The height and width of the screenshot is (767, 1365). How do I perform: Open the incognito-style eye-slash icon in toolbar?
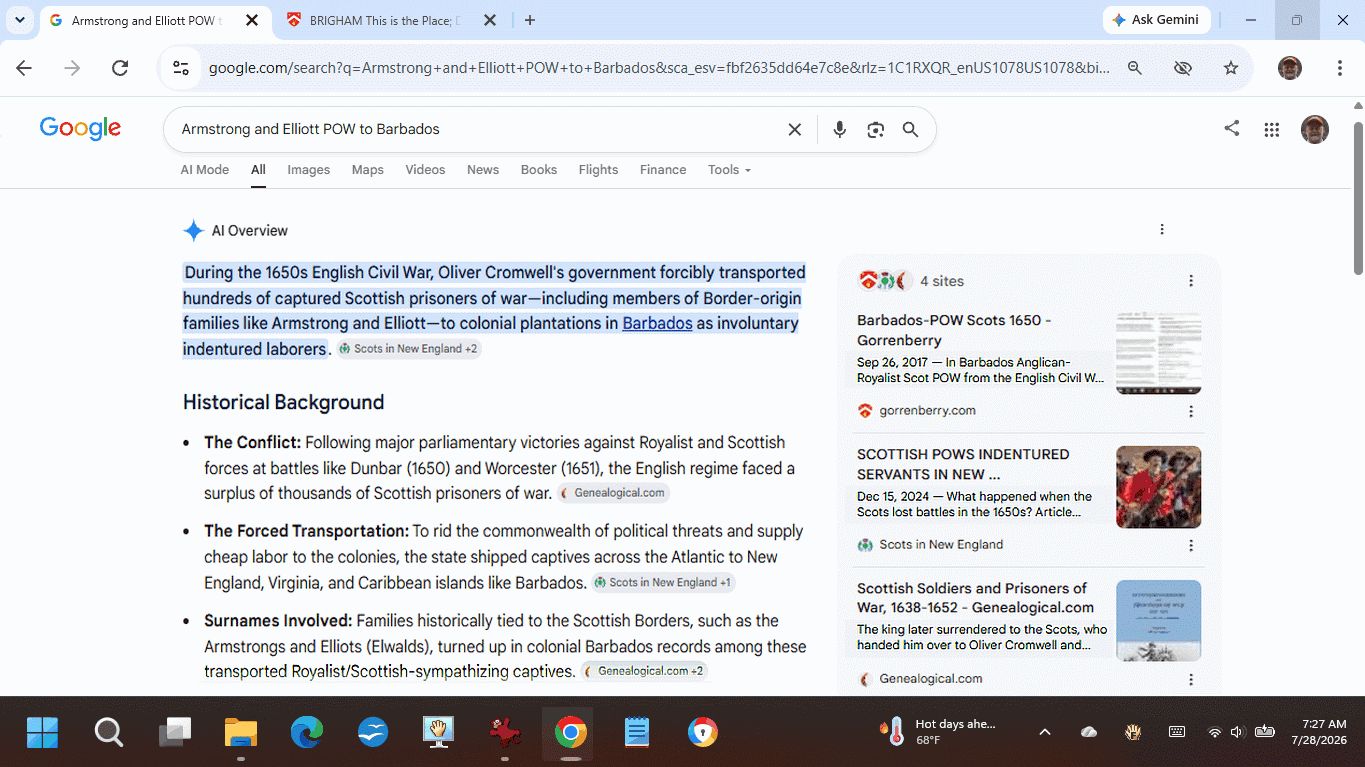pyautogui.click(x=1183, y=68)
